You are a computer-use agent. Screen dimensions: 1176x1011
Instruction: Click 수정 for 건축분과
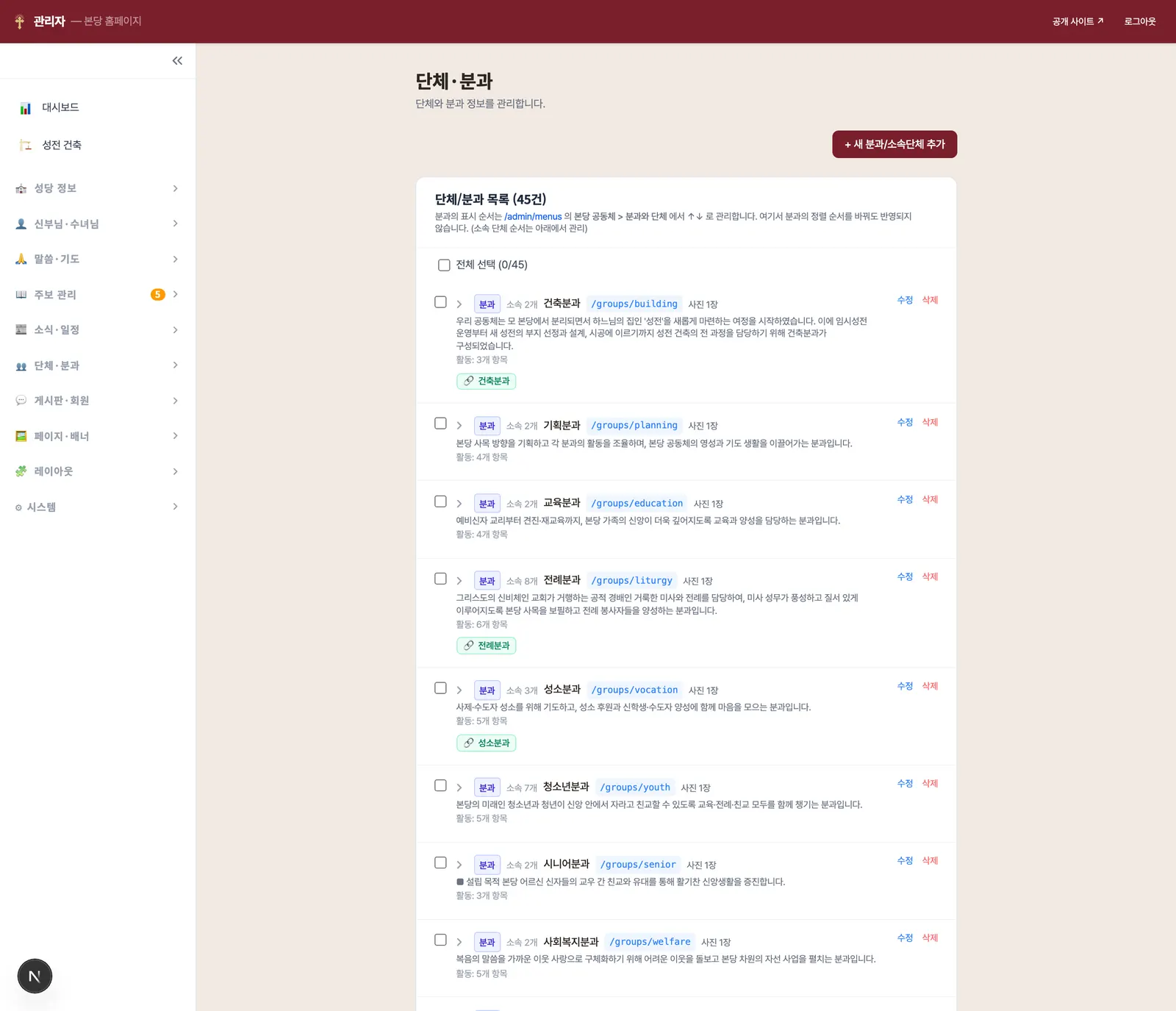(905, 300)
